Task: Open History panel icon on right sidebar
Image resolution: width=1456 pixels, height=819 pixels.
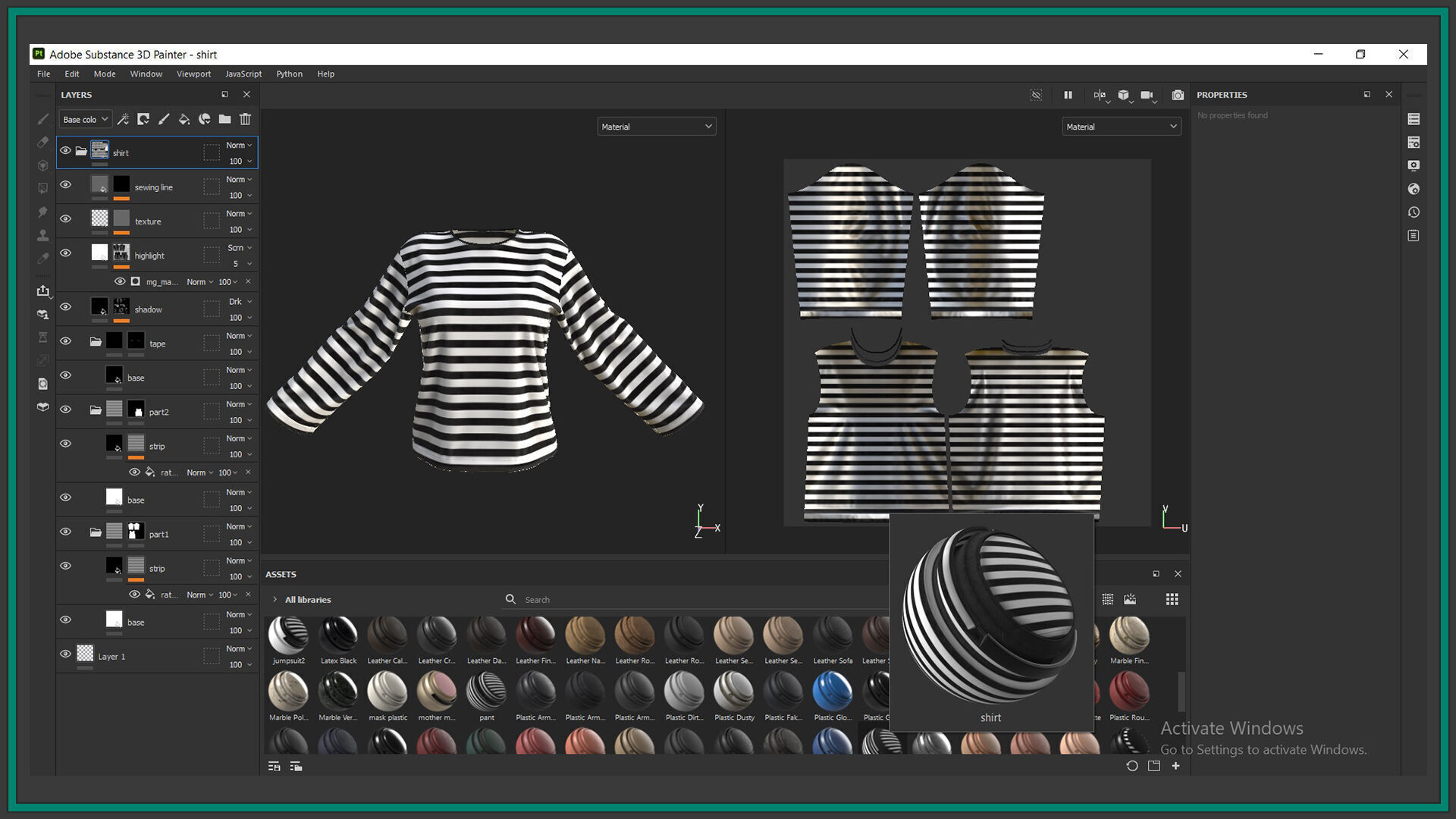Action: tap(1413, 212)
